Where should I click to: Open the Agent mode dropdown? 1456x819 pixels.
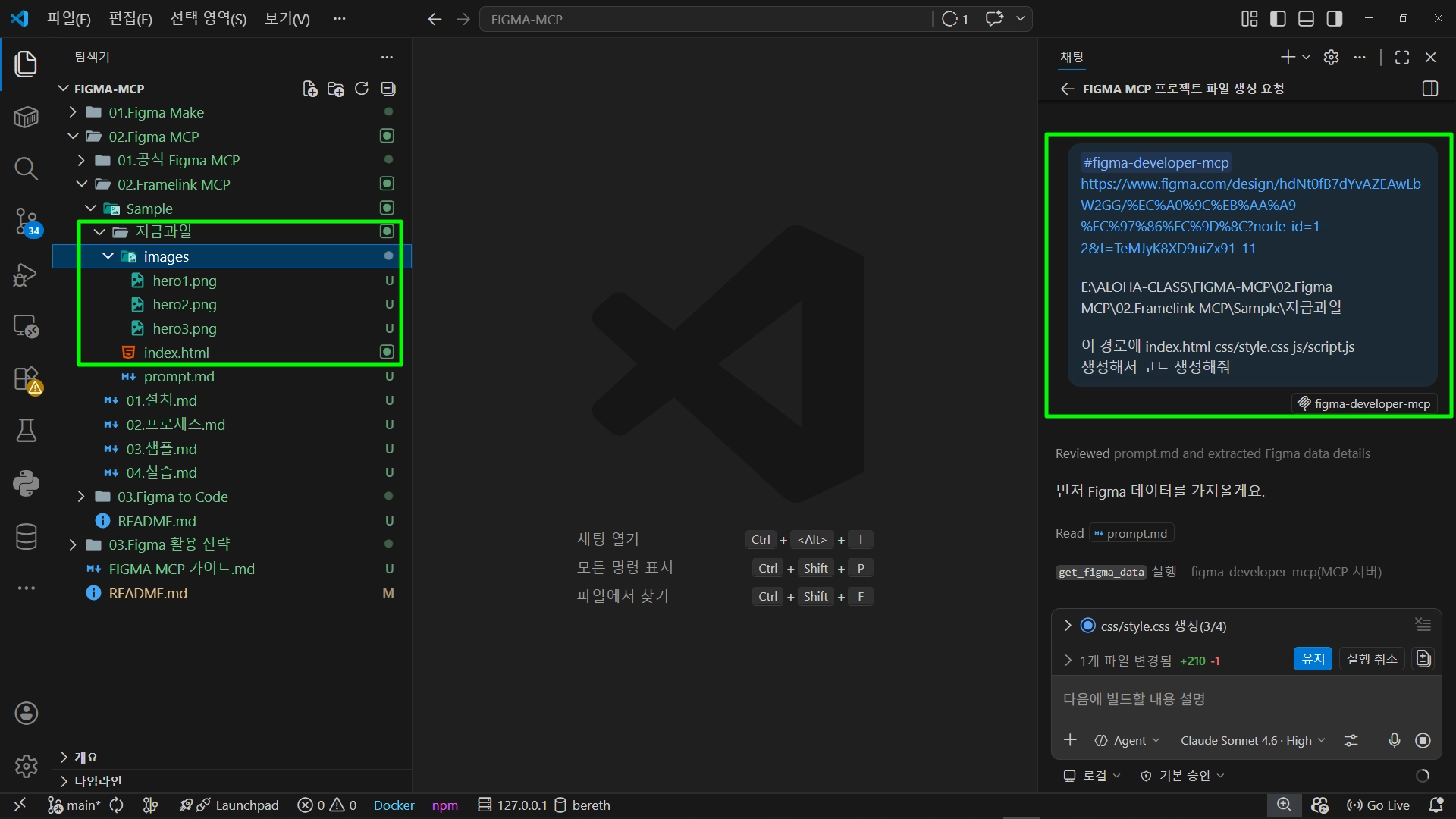1127,740
